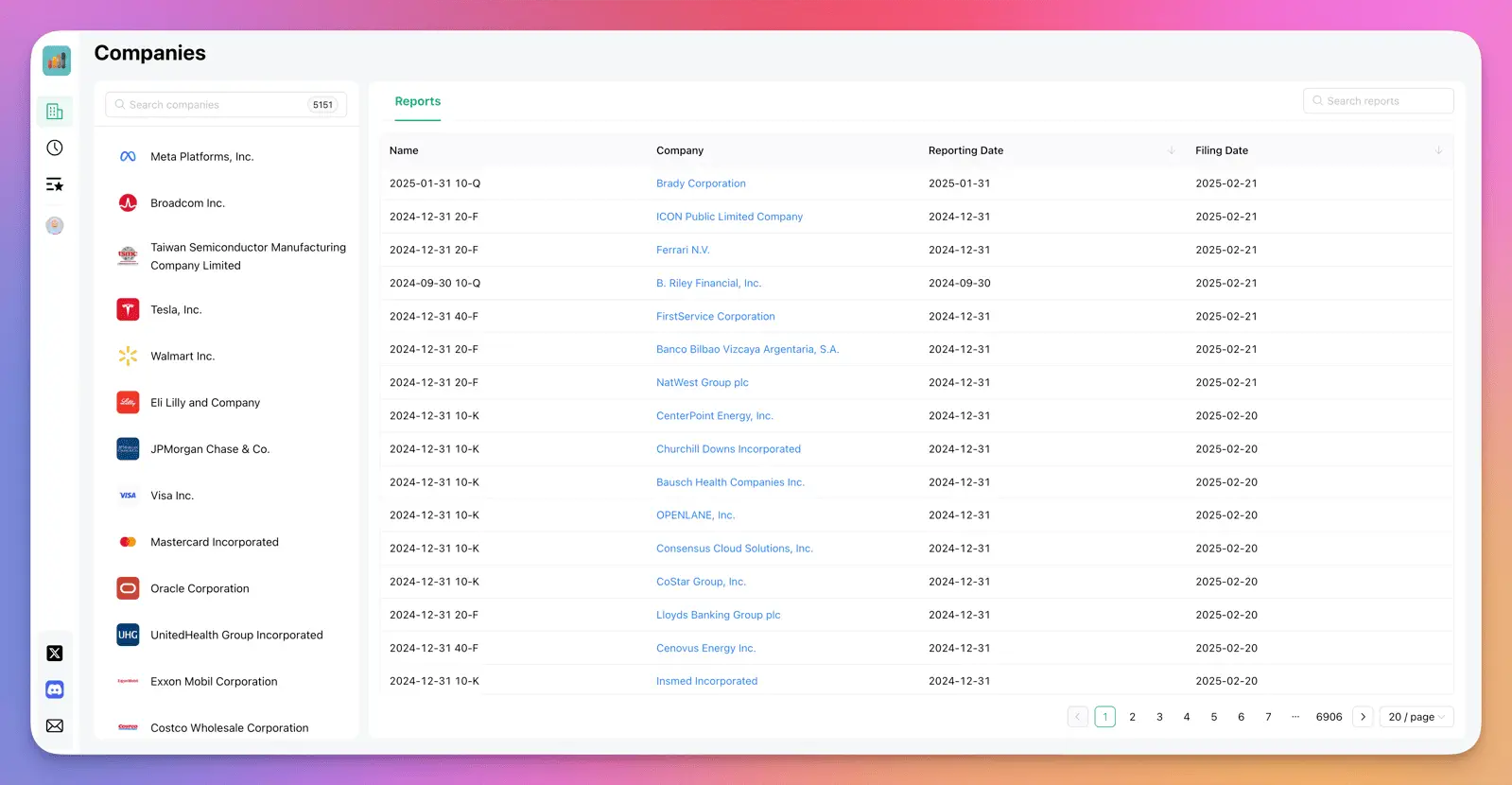Open the clock history icon in sidebar
The height and width of the screenshot is (785, 1512).
pyautogui.click(x=55, y=148)
